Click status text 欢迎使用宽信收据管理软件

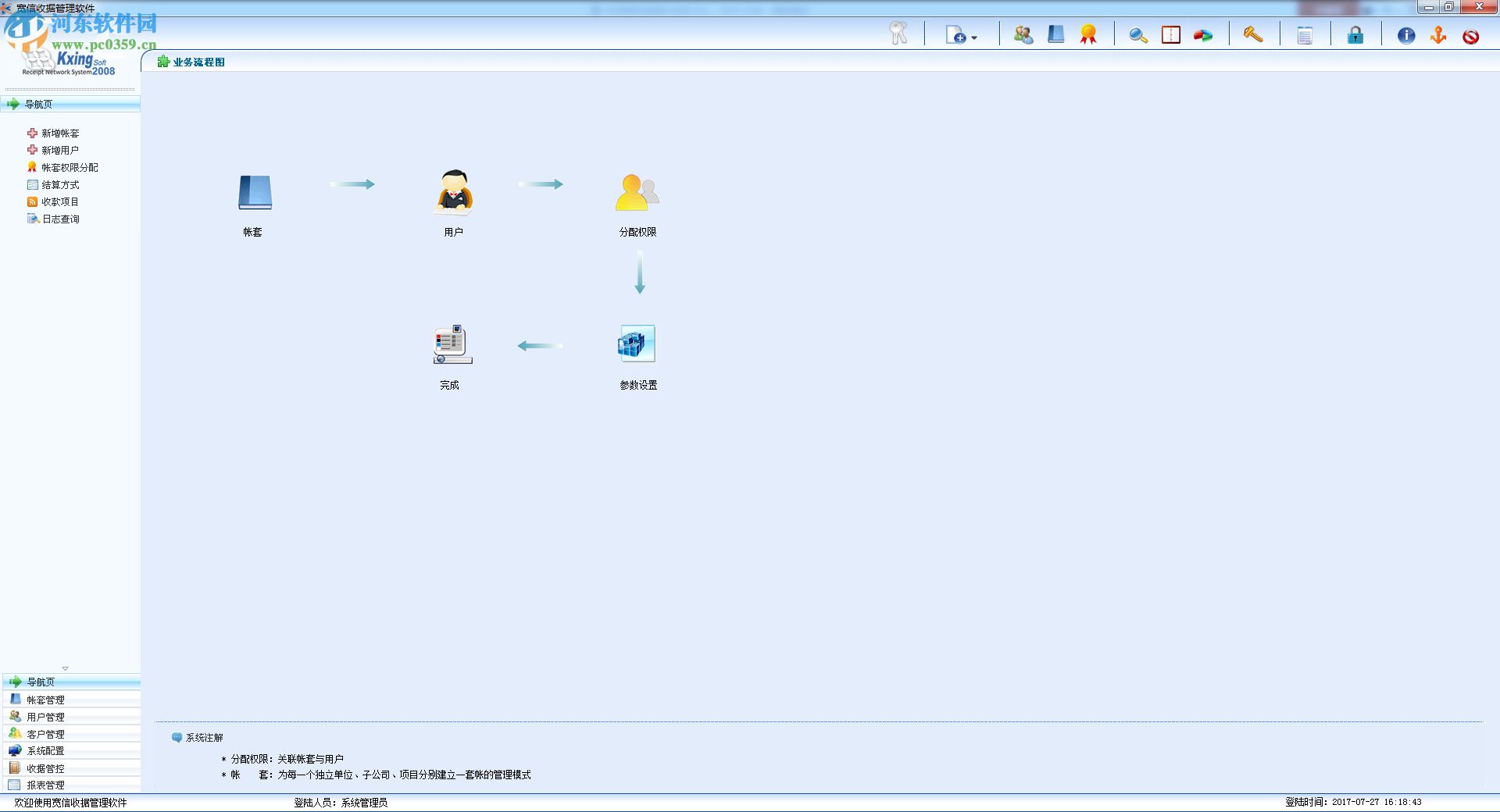(70, 803)
